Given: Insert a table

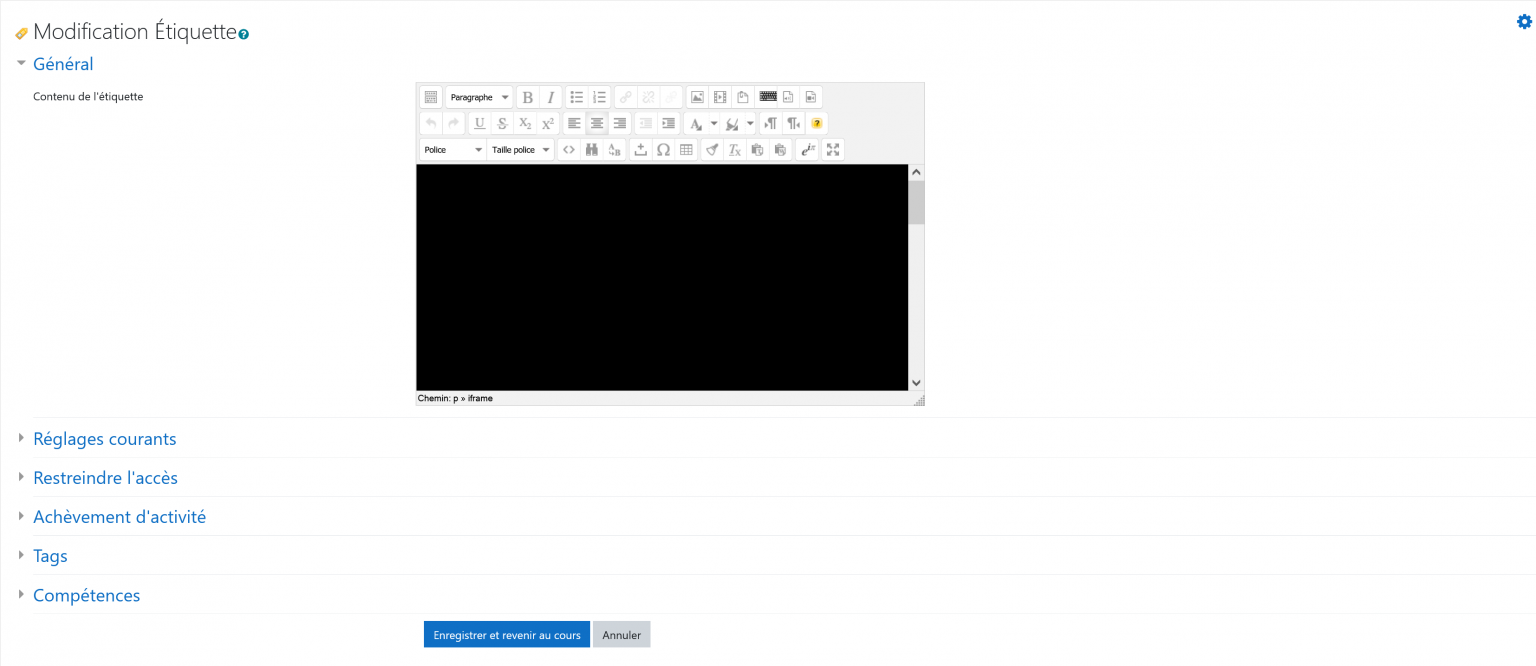Looking at the screenshot, I should pos(686,149).
